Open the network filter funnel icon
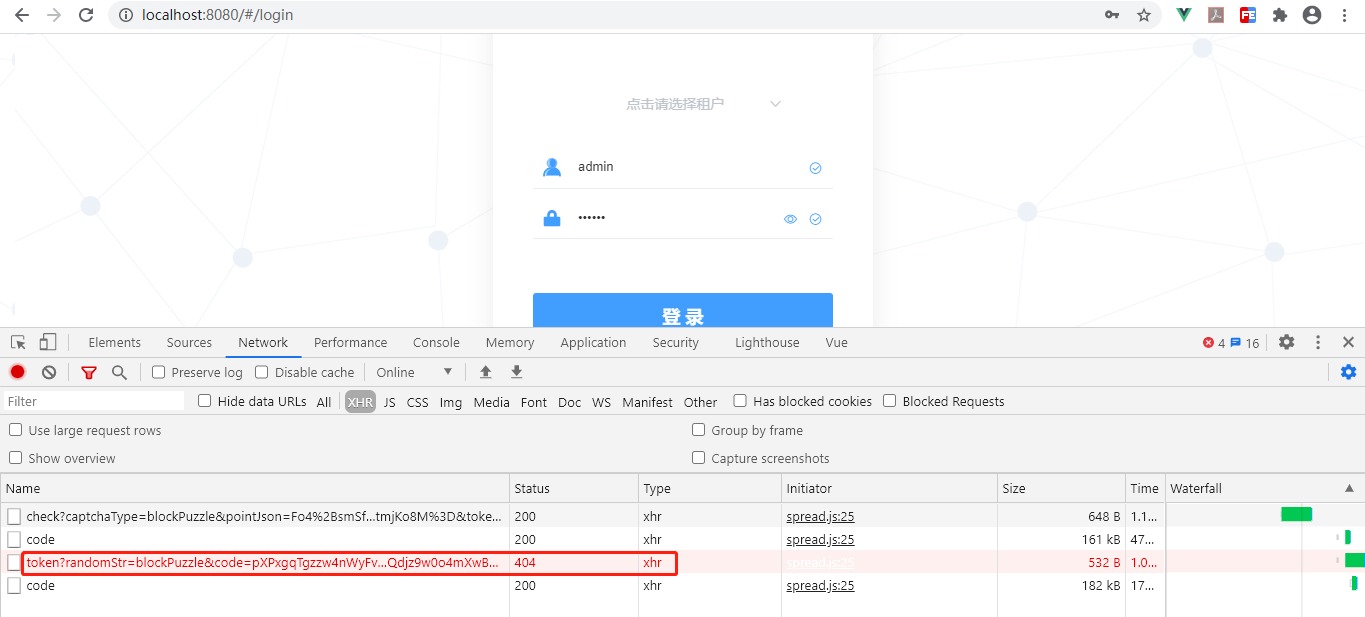1365x617 pixels. click(88, 371)
